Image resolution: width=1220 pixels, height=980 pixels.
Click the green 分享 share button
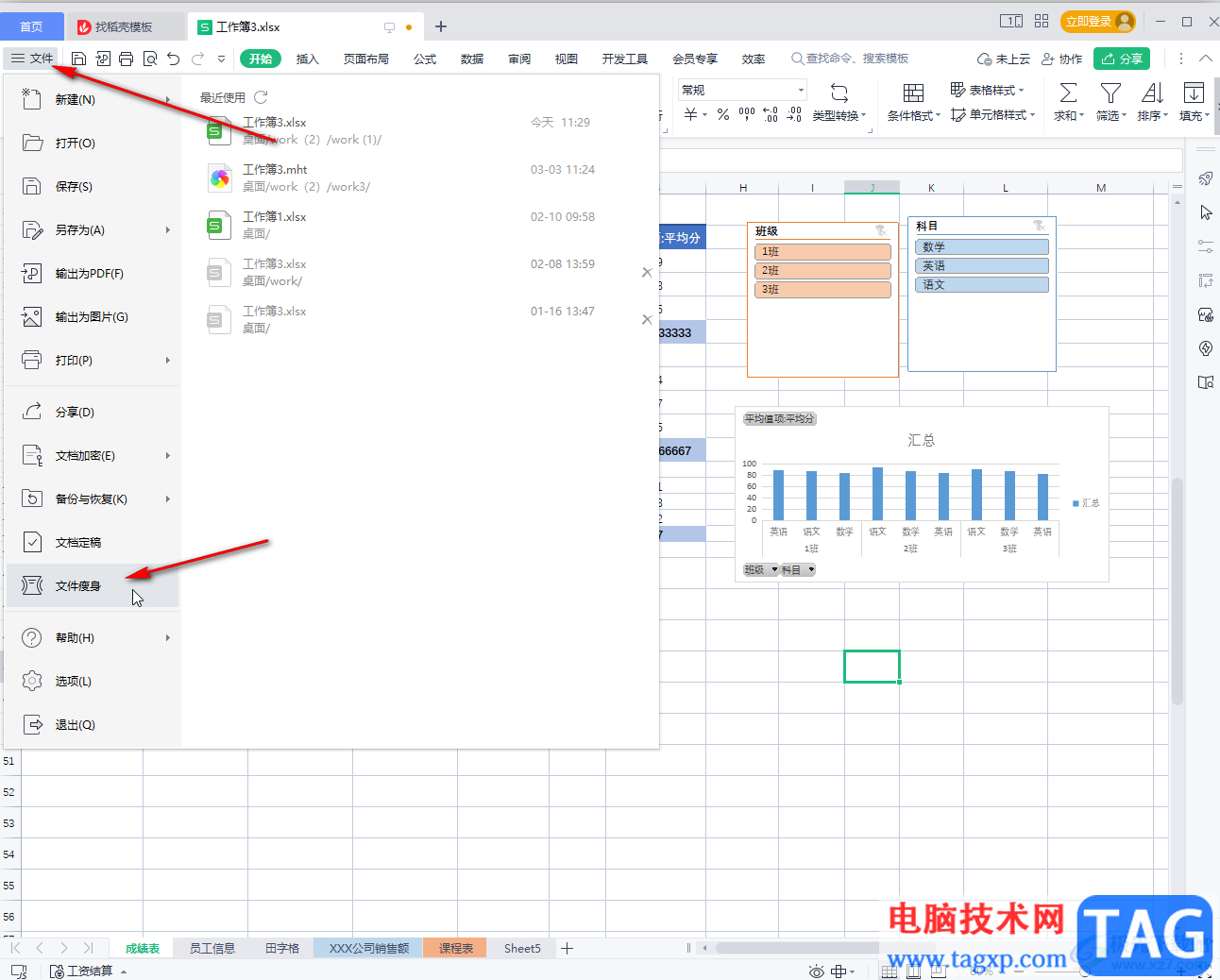click(x=1122, y=59)
